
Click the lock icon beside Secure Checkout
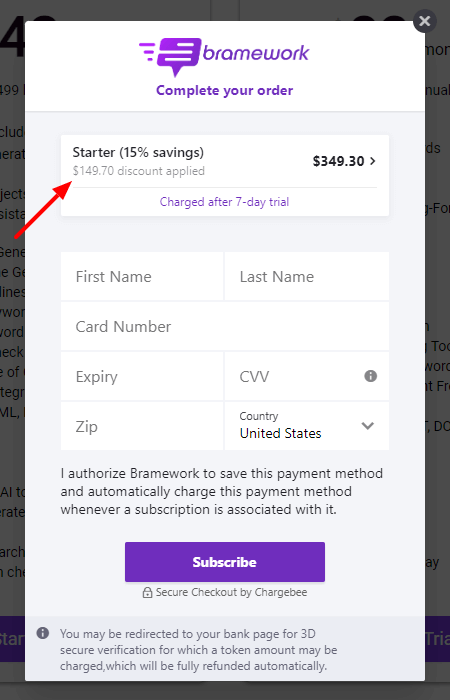coord(147,592)
